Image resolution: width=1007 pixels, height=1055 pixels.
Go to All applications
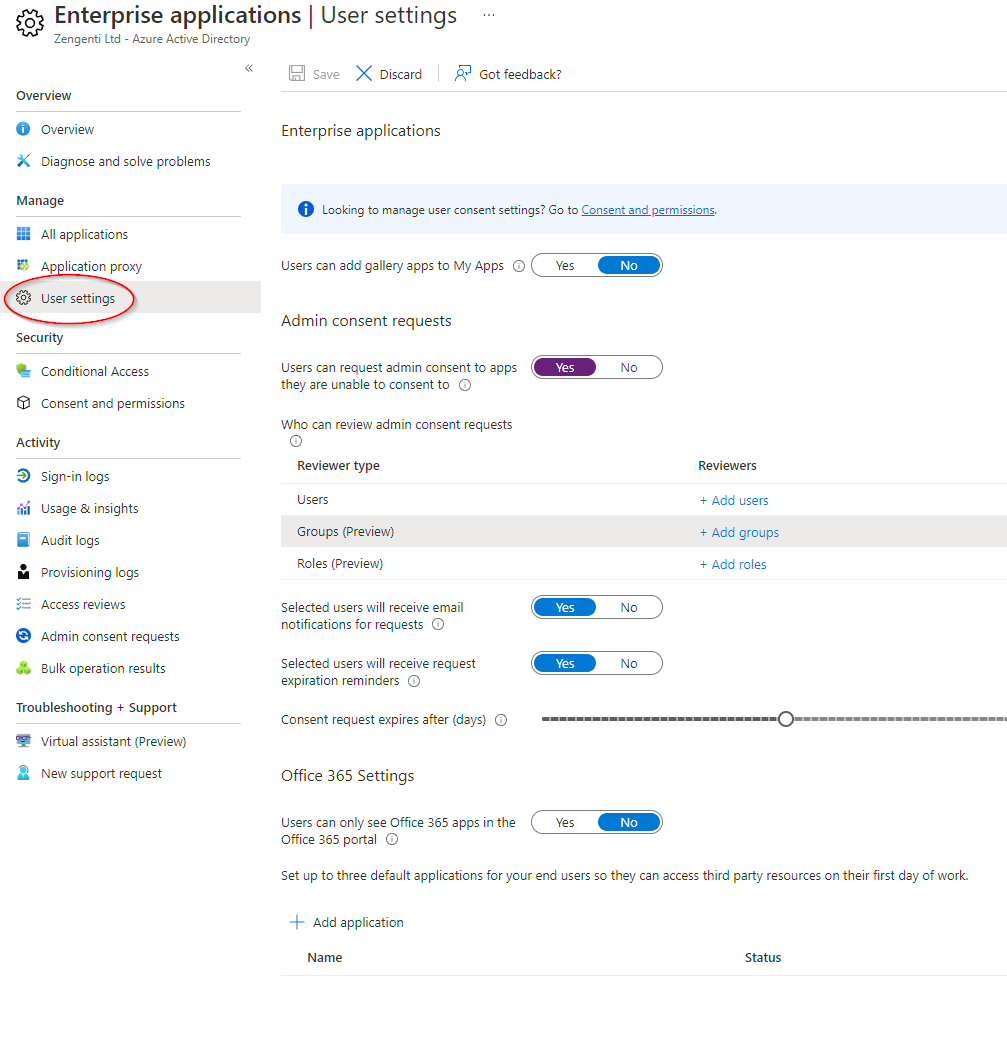(x=84, y=234)
